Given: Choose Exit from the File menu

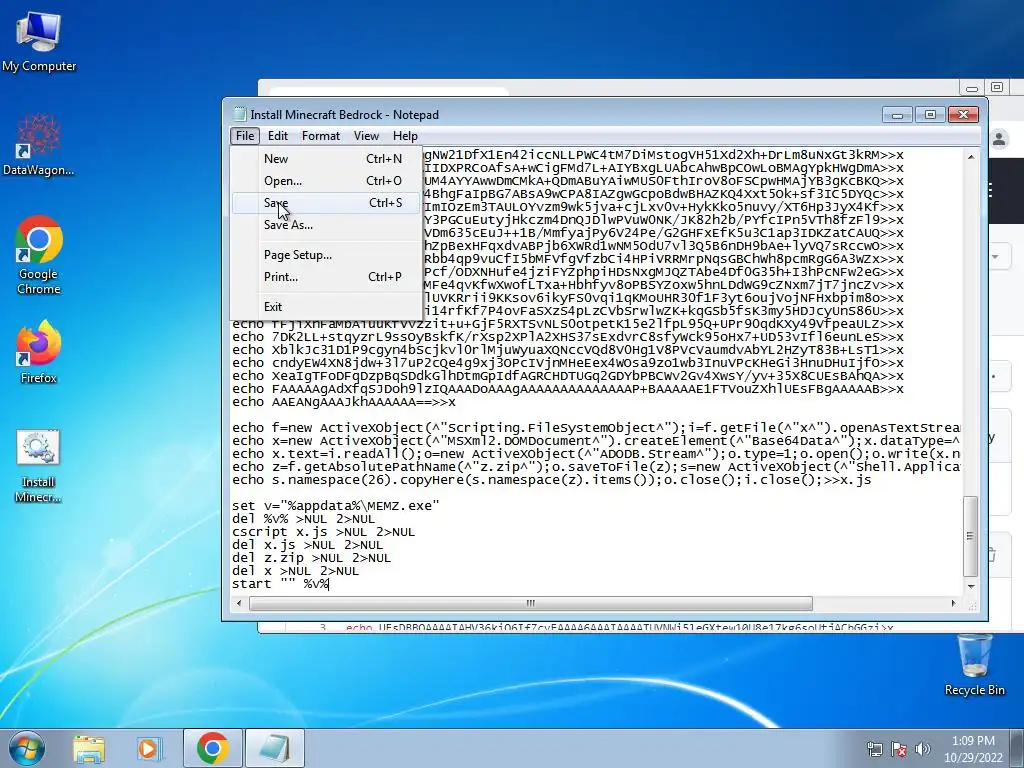Looking at the screenshot, I should [326, 307].
